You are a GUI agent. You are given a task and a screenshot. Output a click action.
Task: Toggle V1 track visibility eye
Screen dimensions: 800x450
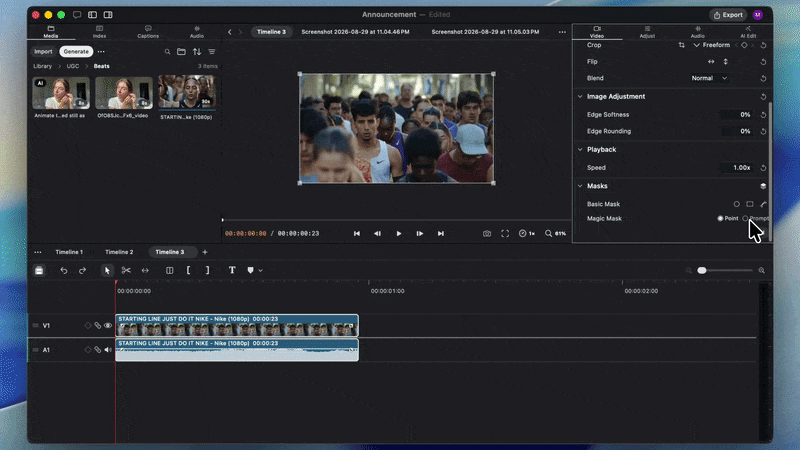coord(108,326)
